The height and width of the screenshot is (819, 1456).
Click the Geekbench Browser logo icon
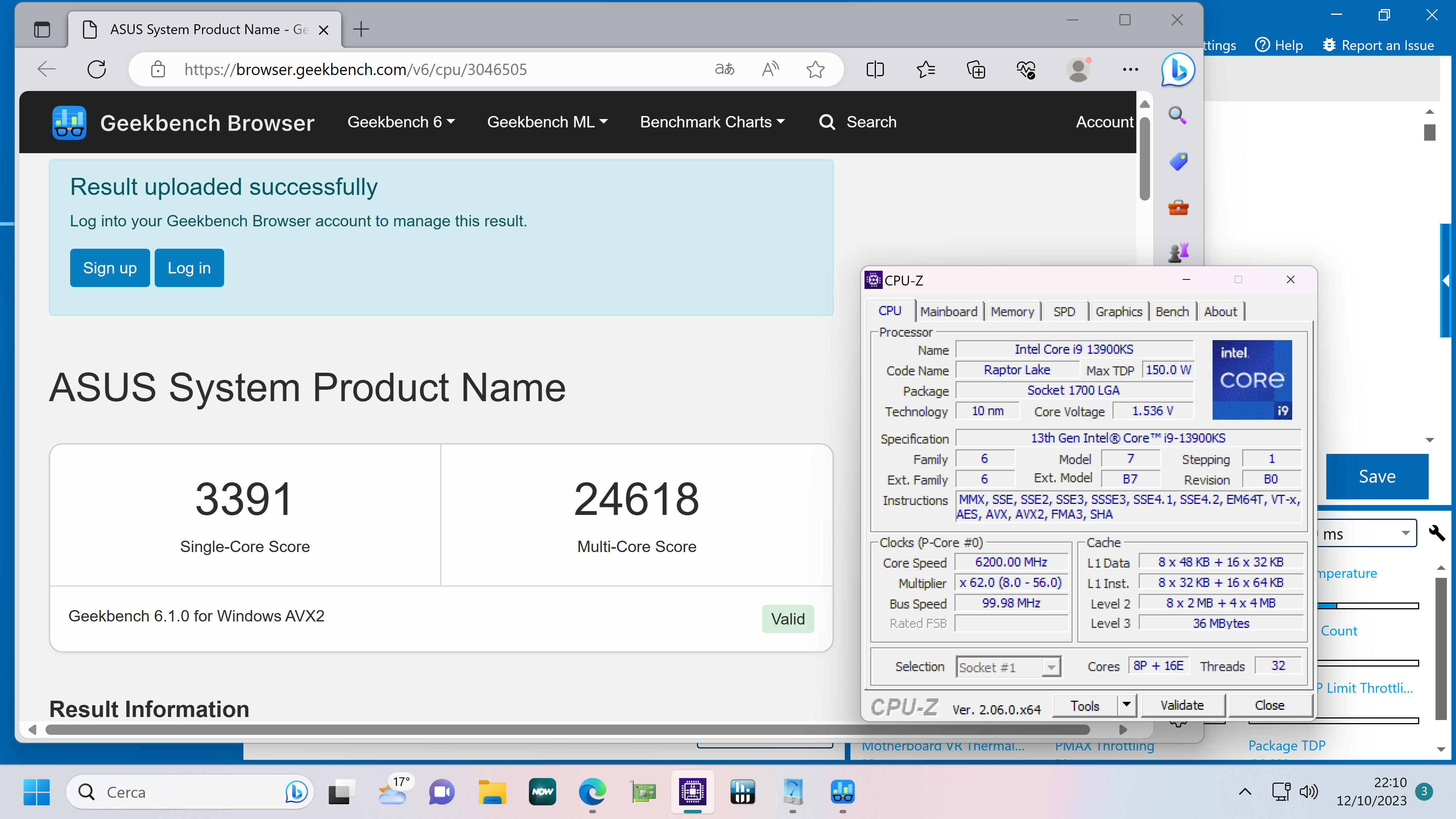pos(69,122)
